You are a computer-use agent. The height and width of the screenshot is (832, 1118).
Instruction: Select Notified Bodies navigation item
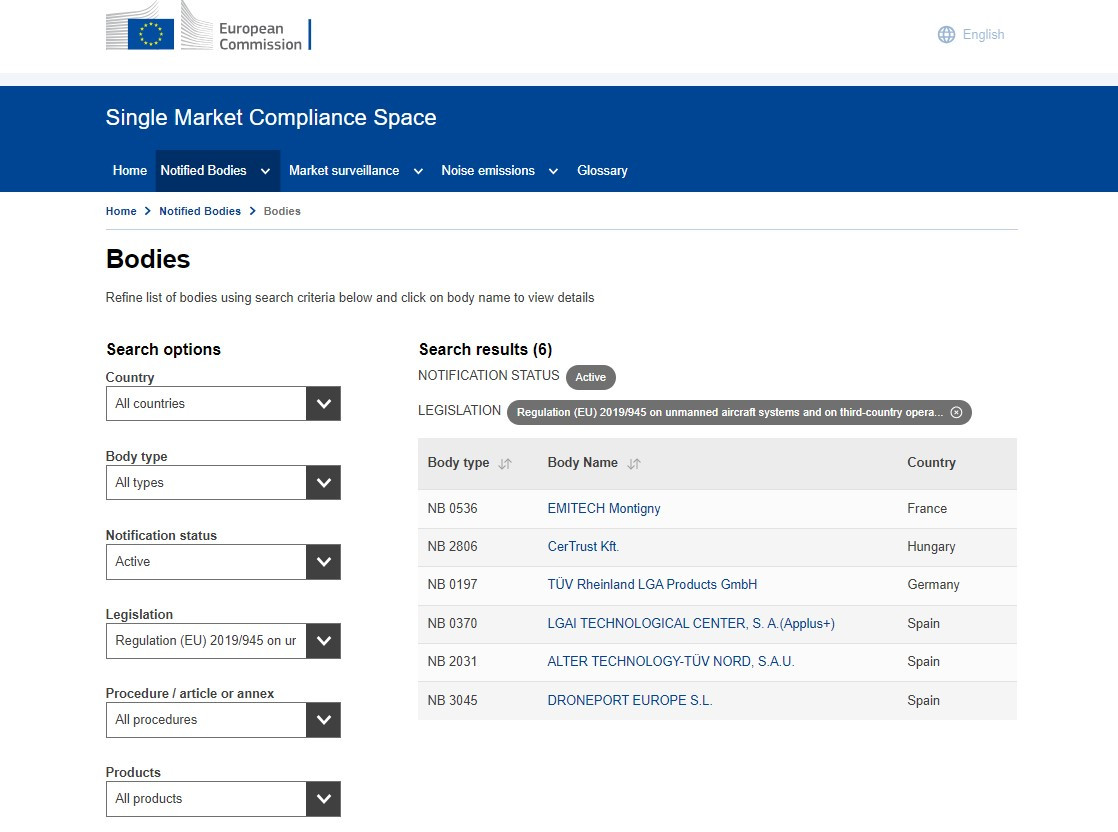[x=203, y=170]
